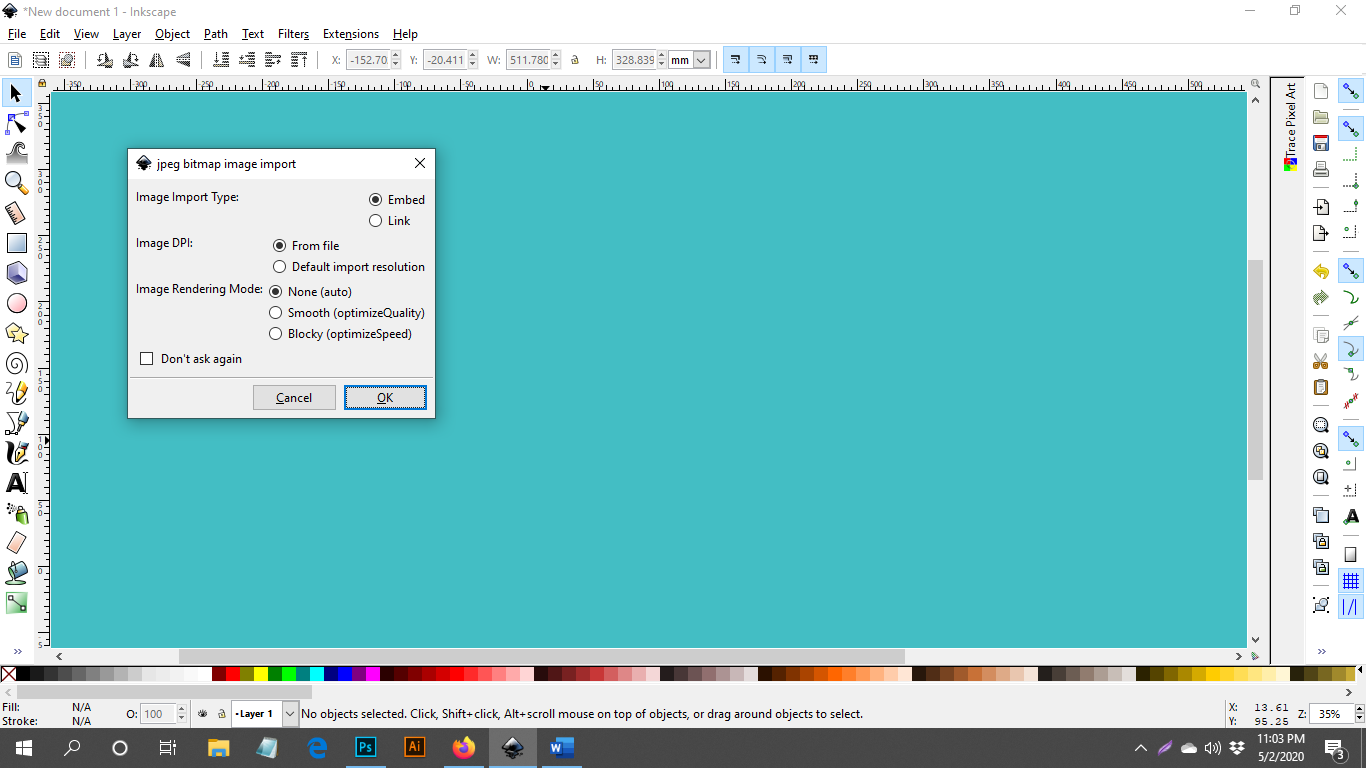Pick the Tweak objects tool
This screenshot has width=1366, height=768.
(x=17, y=153)
